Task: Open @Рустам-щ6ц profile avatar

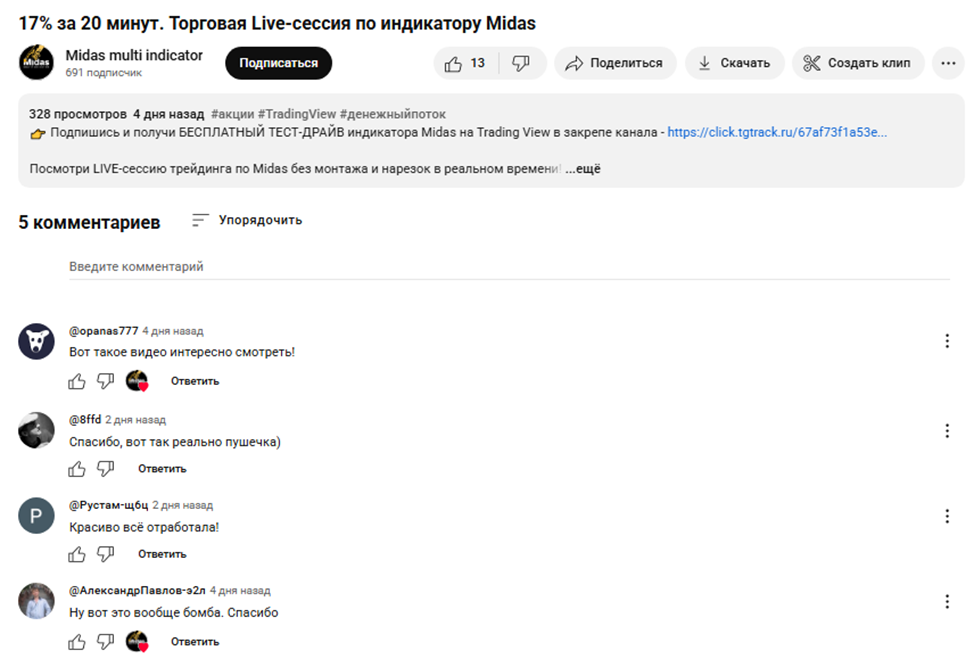Action: coord(36,516)
